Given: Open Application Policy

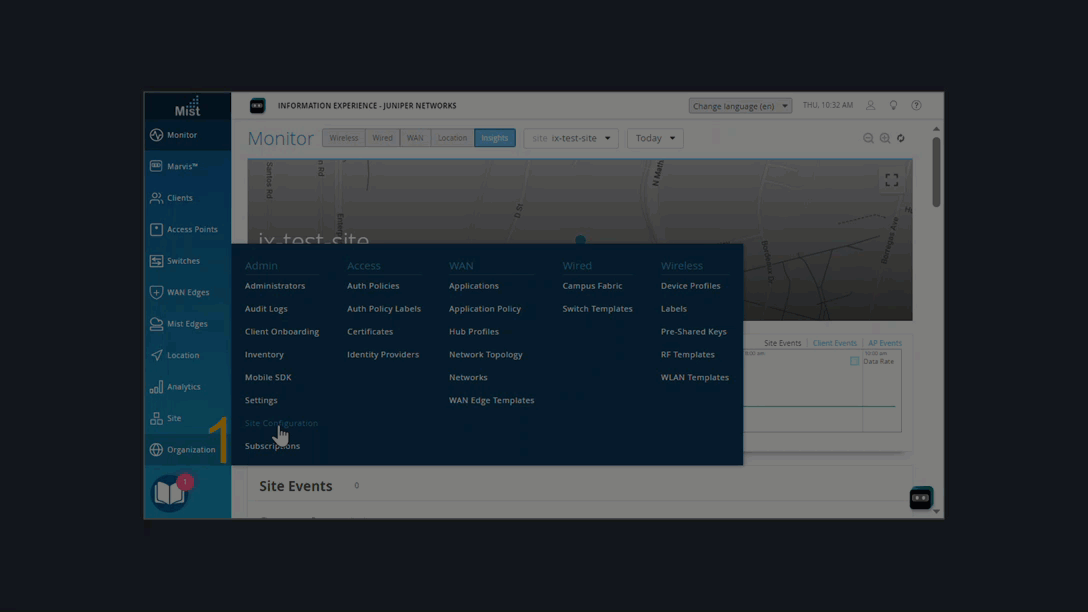Looking at the screenshot, I should pos(484,309).
